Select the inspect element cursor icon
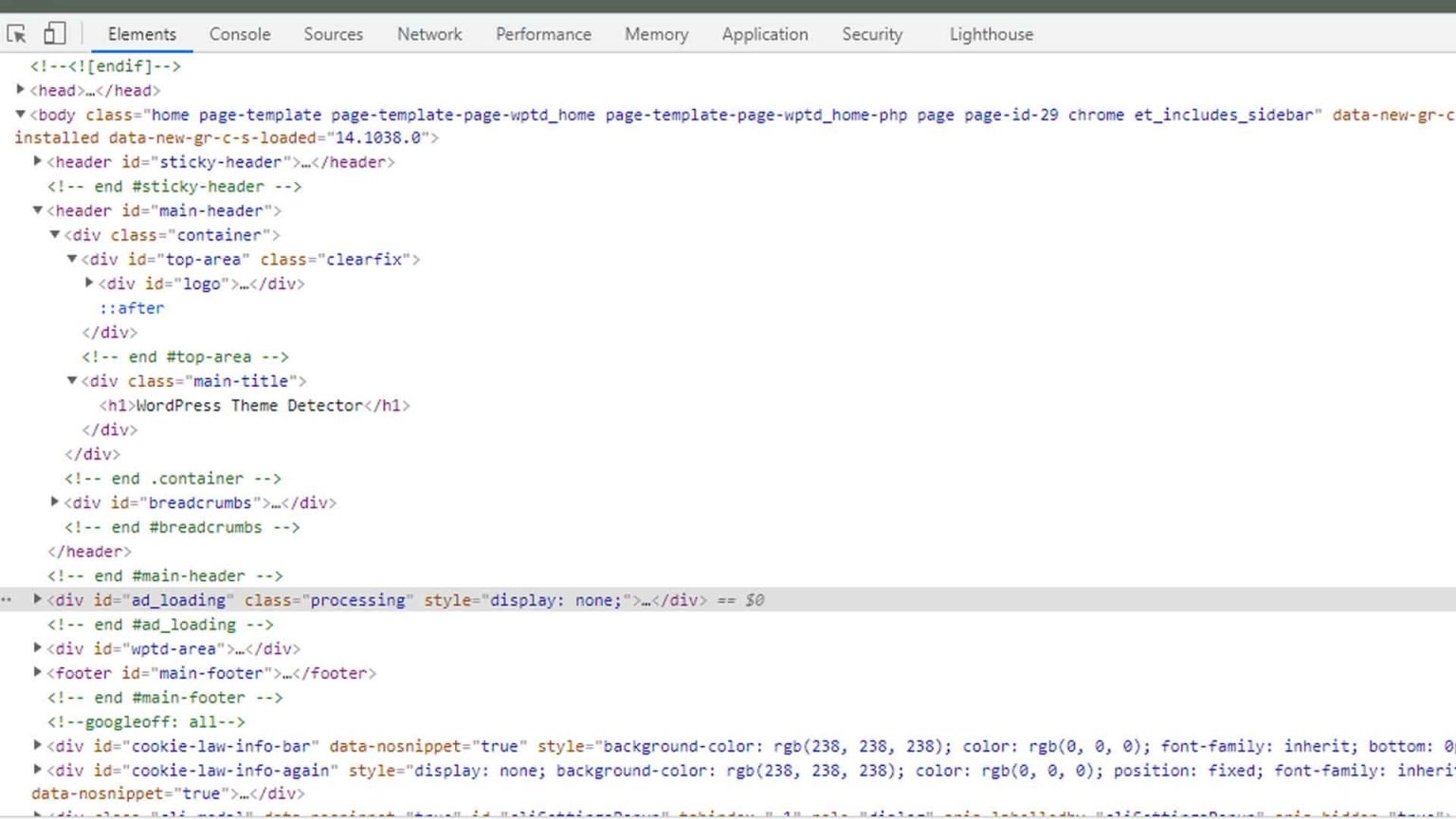 coord(16,33)
